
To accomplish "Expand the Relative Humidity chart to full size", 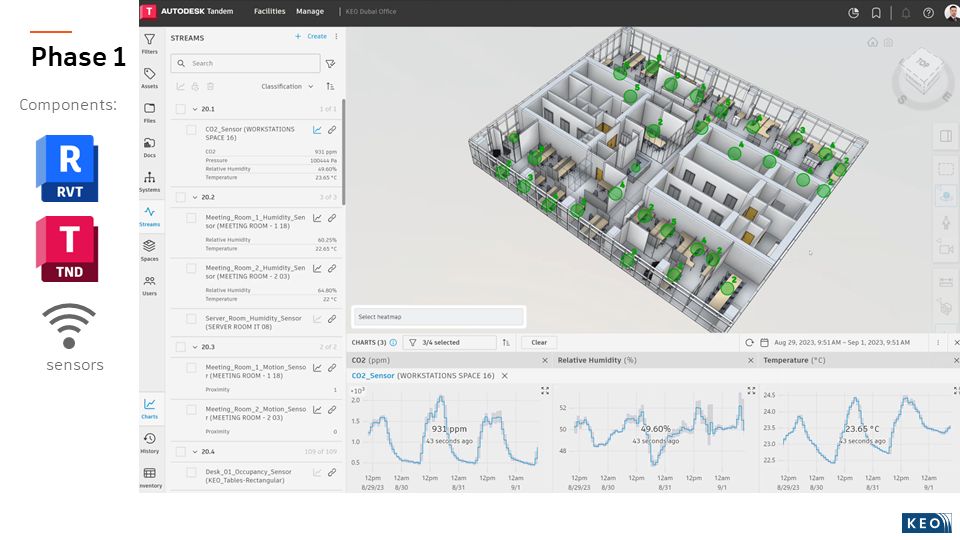I will click(751, 391).
